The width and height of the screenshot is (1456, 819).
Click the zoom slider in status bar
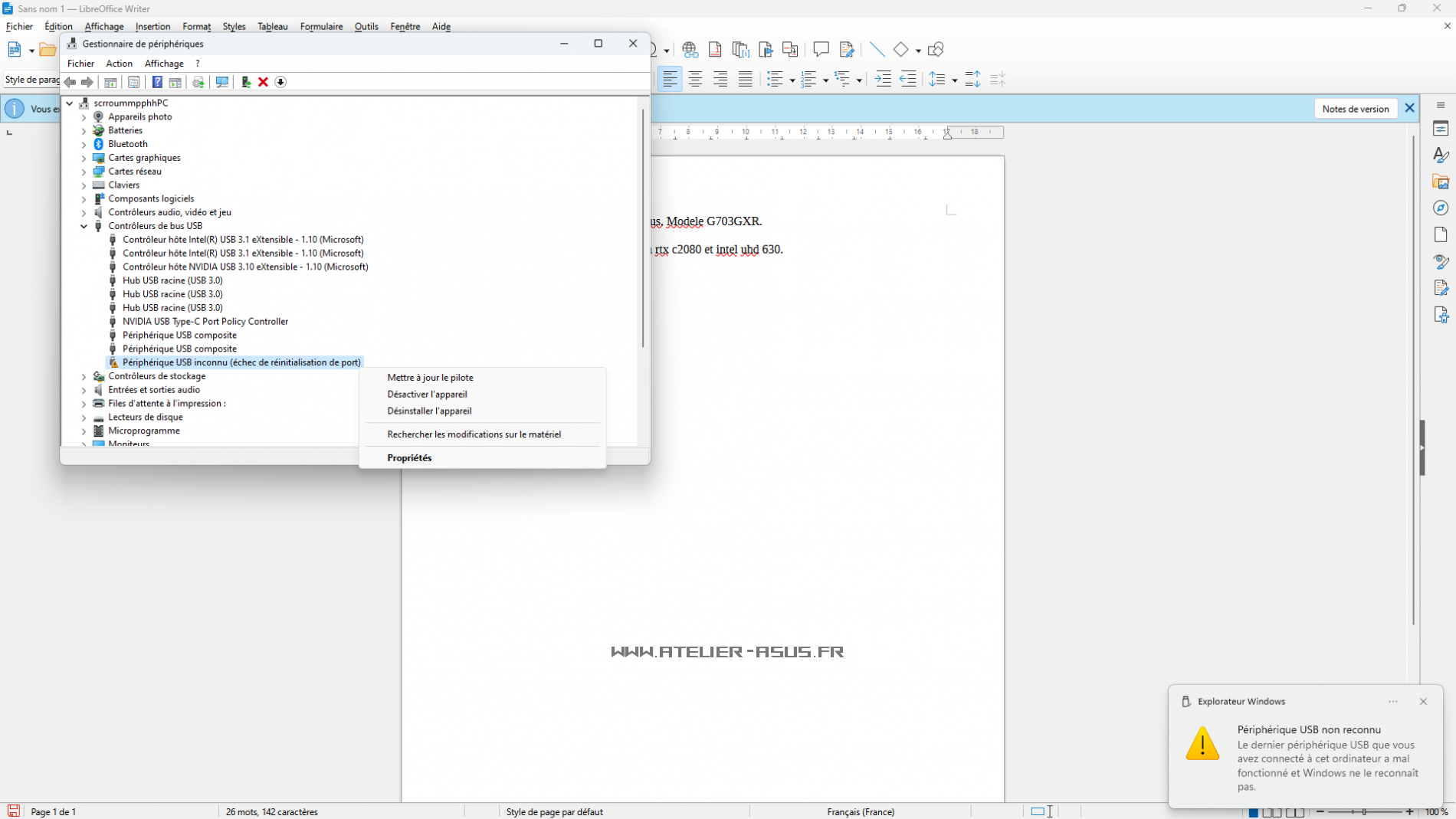pos(1364,811)
